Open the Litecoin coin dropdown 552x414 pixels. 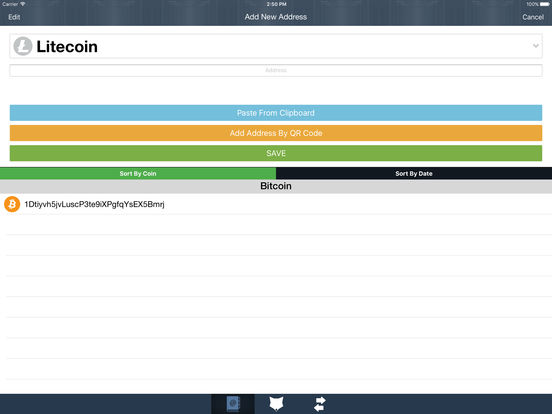pos(276,46)
